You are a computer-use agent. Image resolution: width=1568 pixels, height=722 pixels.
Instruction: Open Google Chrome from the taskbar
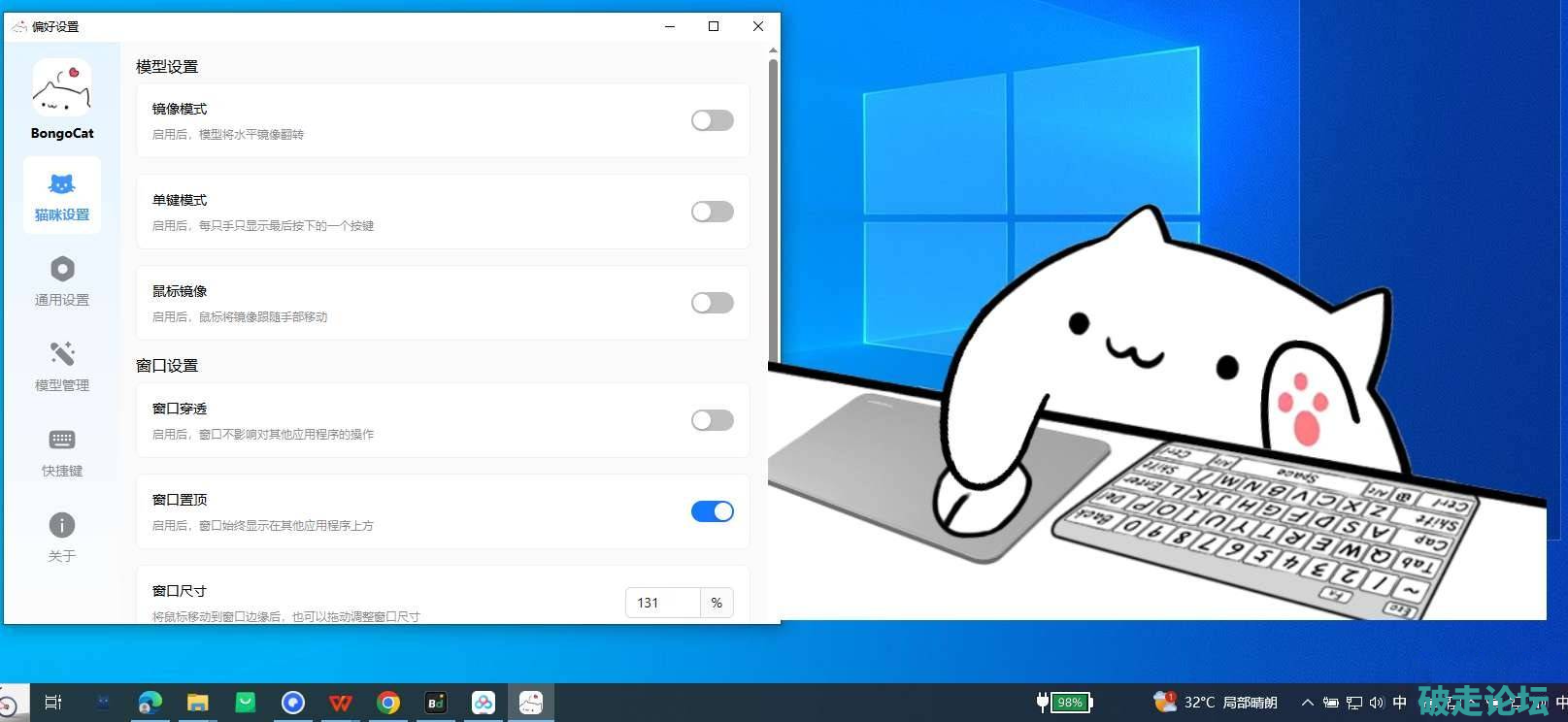(x=388, y=703)
